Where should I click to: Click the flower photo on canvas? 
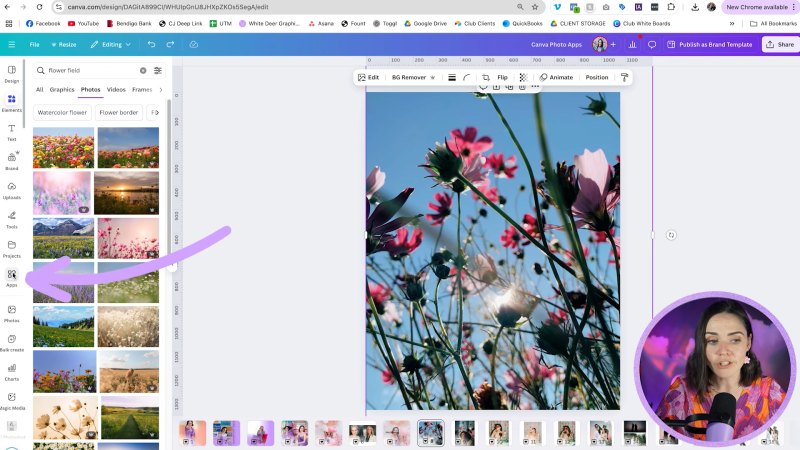[x=493, y=251]
